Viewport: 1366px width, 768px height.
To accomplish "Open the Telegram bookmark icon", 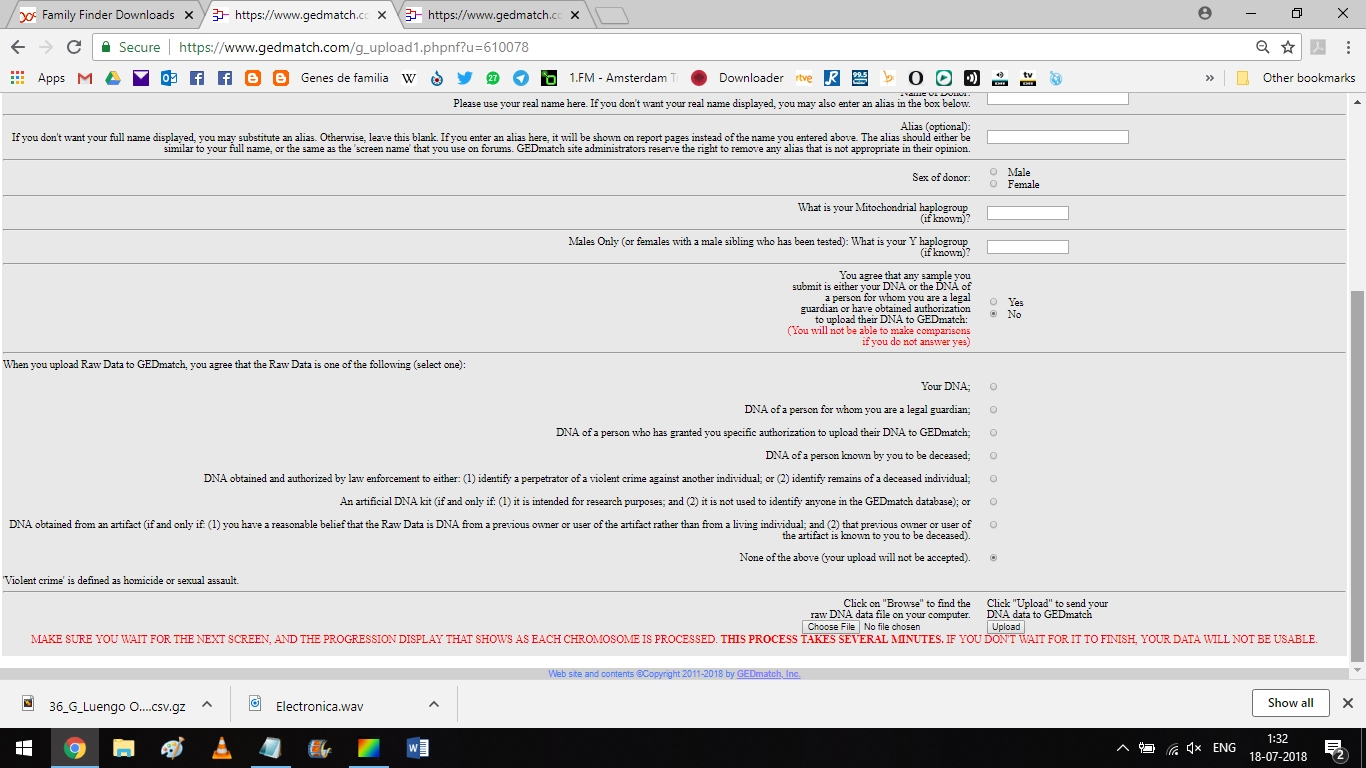I will pyautogui.click(x=521, y=78).
